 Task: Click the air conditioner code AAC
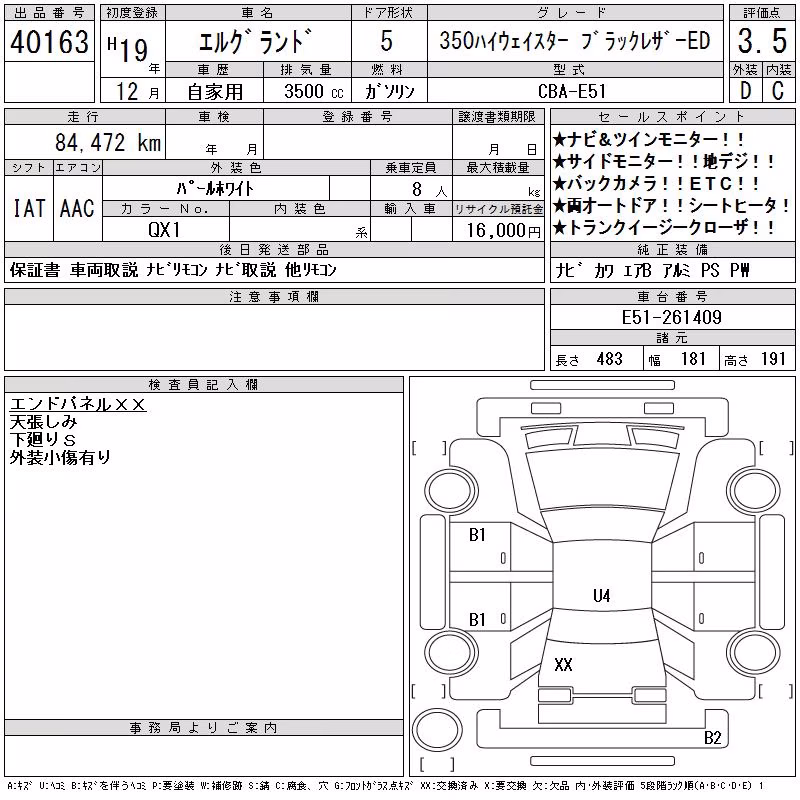(77, 208)
